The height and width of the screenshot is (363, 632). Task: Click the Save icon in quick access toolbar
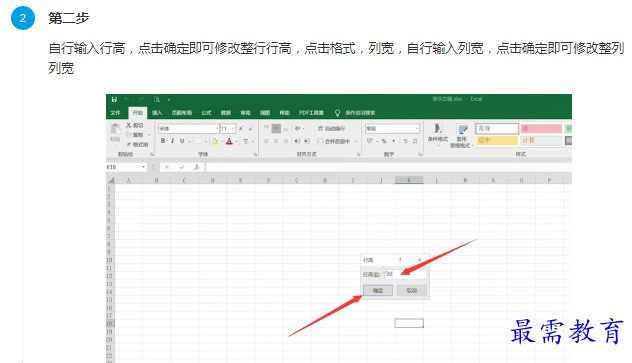(x=114, y=100)
